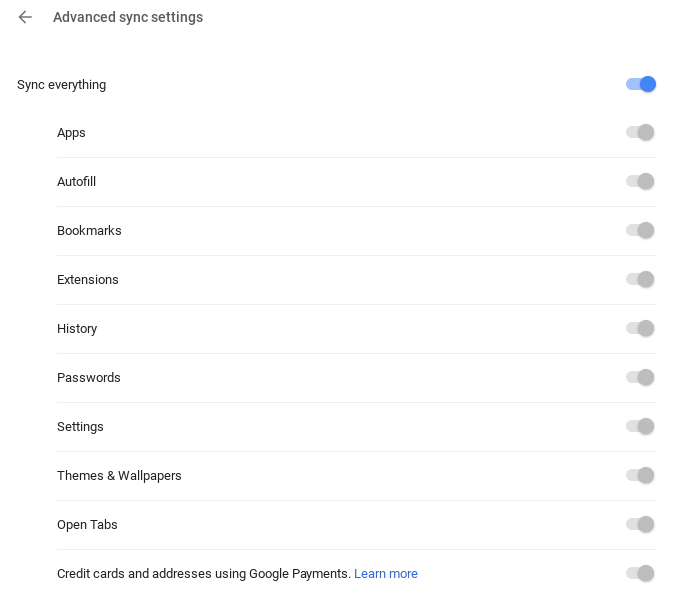Toggle the Autofill sync switch
Viewport: 673px width, 596px height.
pos(640,181)
